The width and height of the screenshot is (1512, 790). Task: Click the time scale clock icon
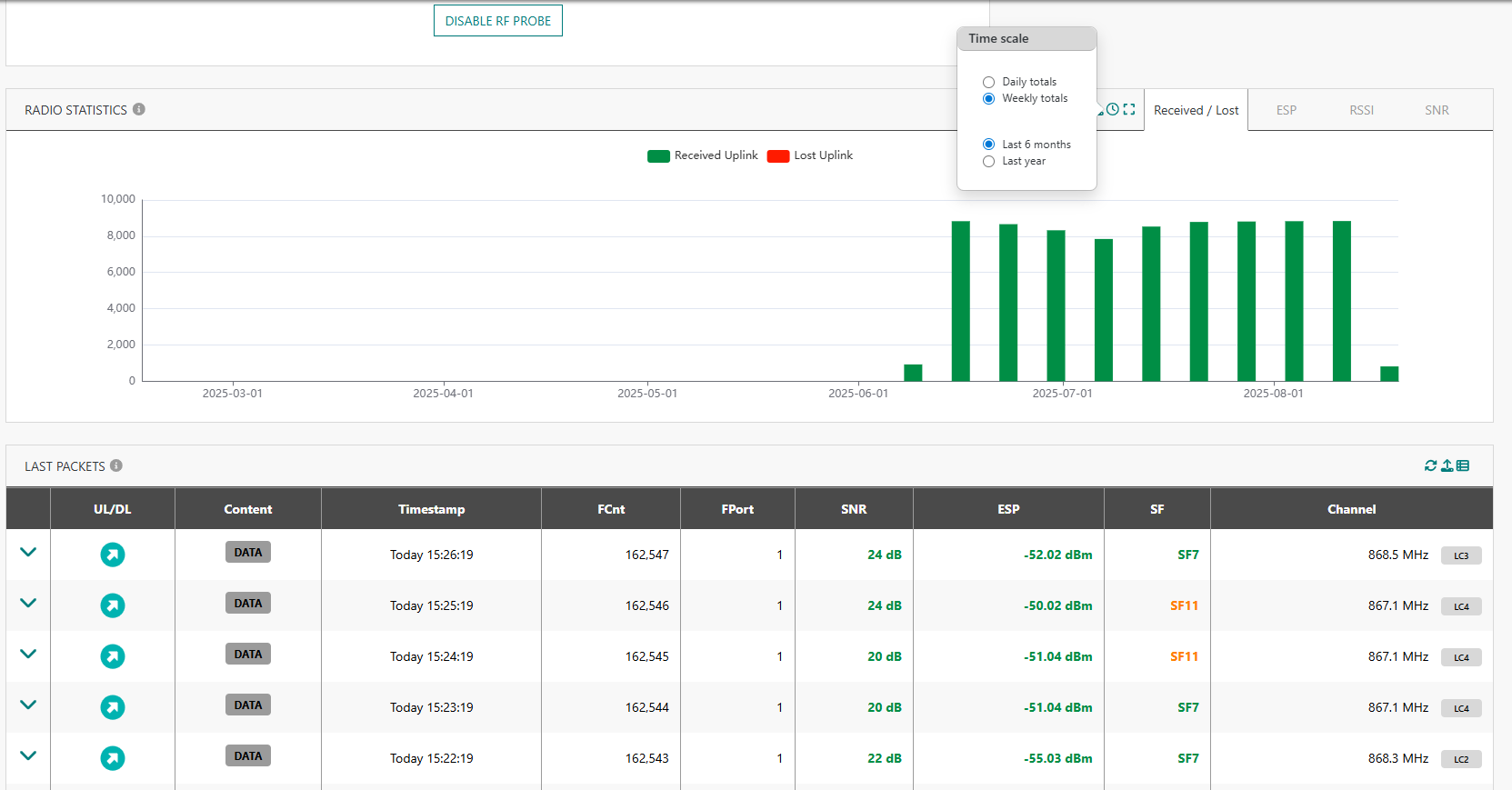1113,109
